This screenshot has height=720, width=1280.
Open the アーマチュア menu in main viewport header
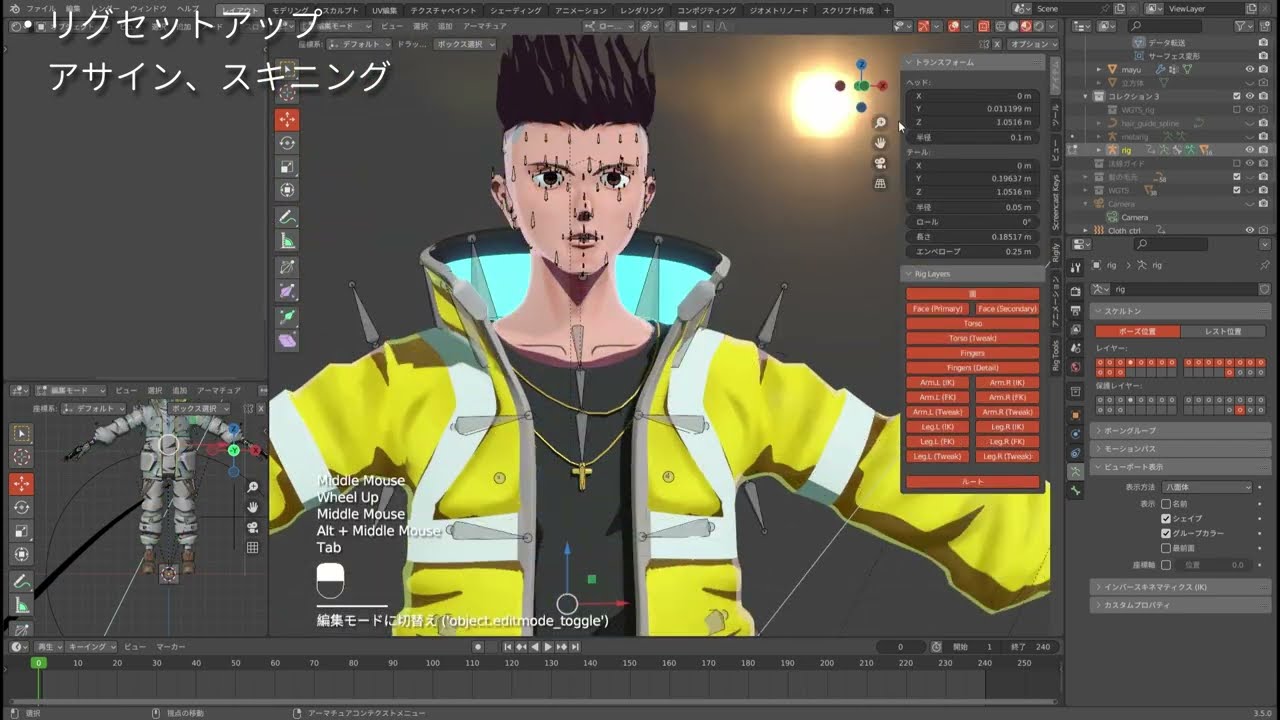[x=484, y=27]
